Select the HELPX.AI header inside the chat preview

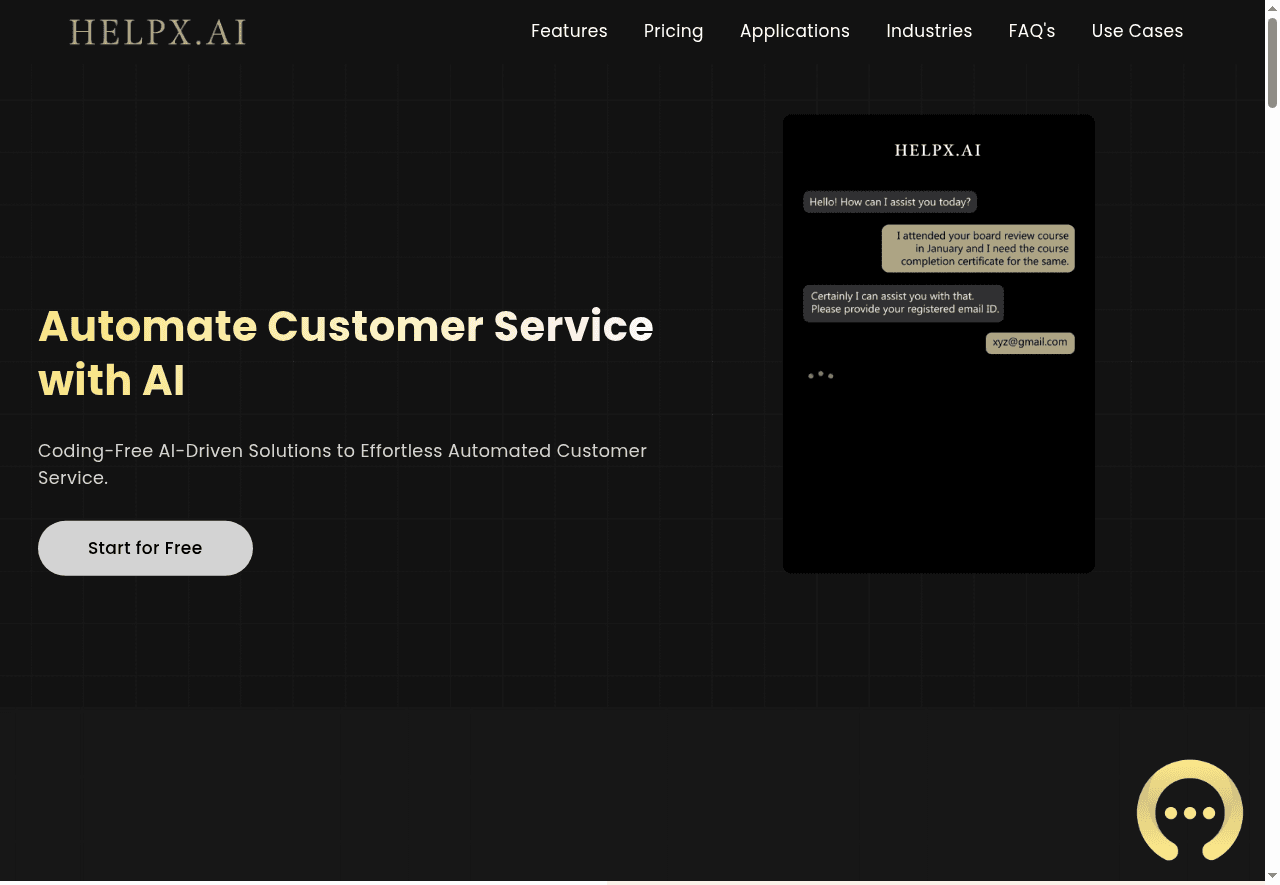pyautogui.click(x=938, y=150)
